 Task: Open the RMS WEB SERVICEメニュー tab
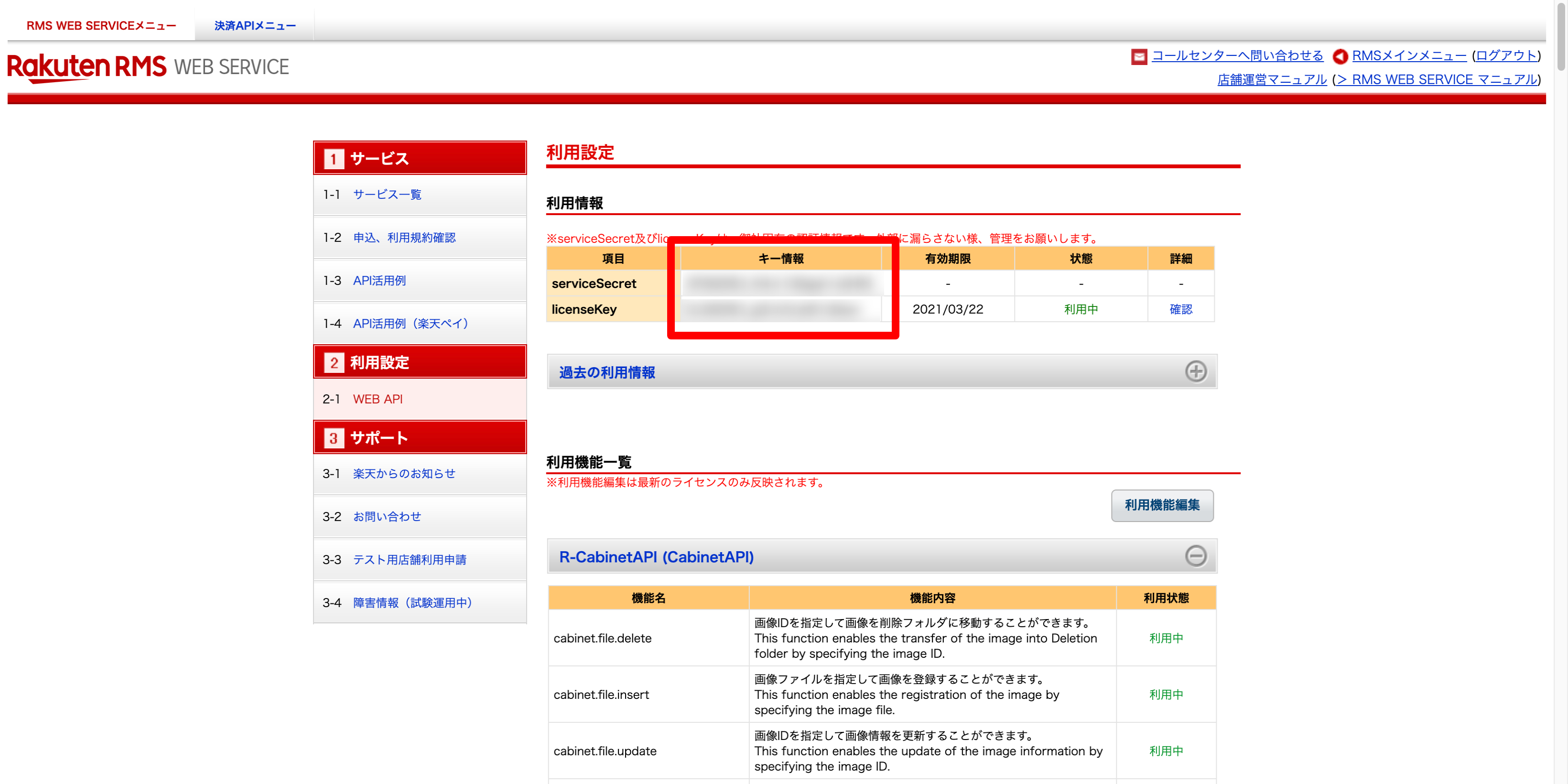pos(101,25)
